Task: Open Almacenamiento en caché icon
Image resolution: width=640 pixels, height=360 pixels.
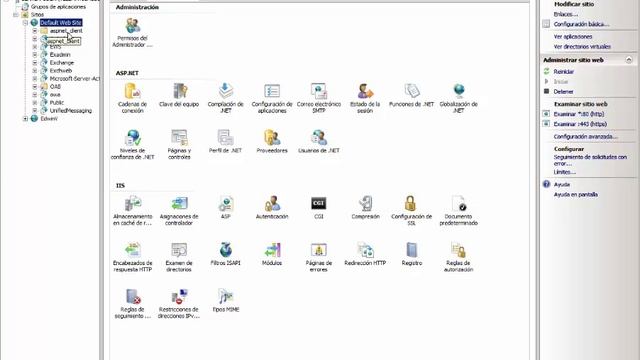Action: pos(132,203)
